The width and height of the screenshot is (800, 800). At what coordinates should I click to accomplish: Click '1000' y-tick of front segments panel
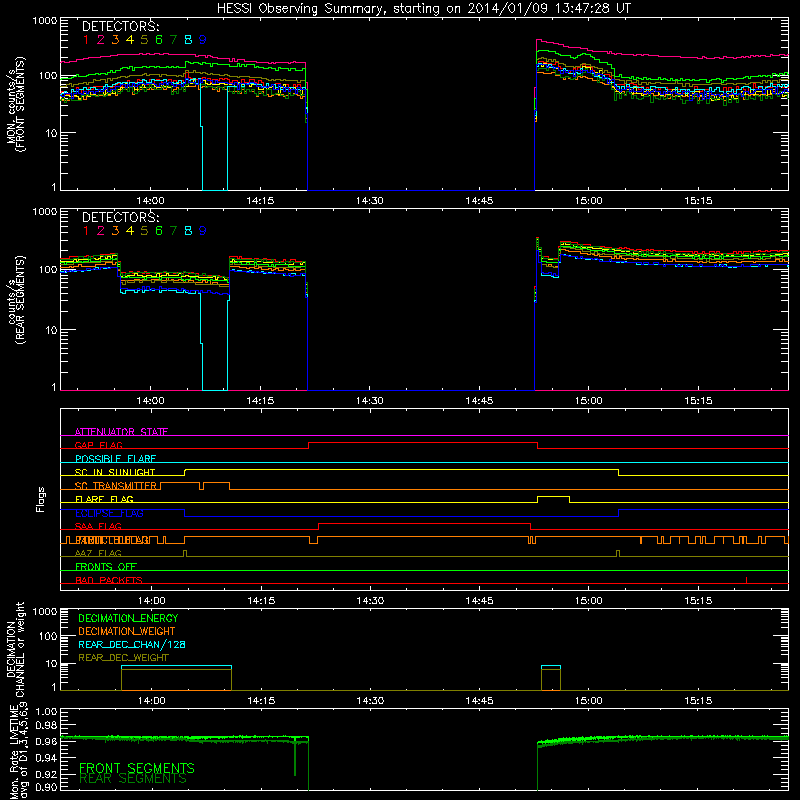pos(44,21)
